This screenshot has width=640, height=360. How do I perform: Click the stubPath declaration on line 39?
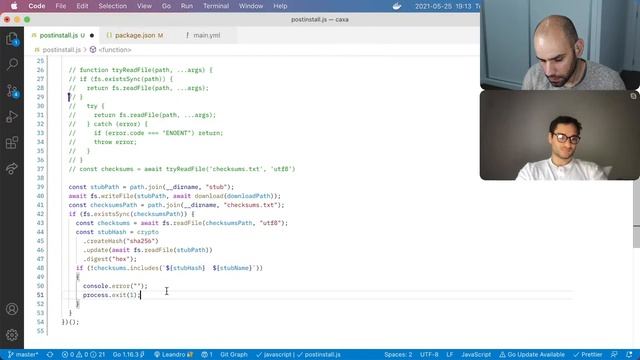point(151,187)
